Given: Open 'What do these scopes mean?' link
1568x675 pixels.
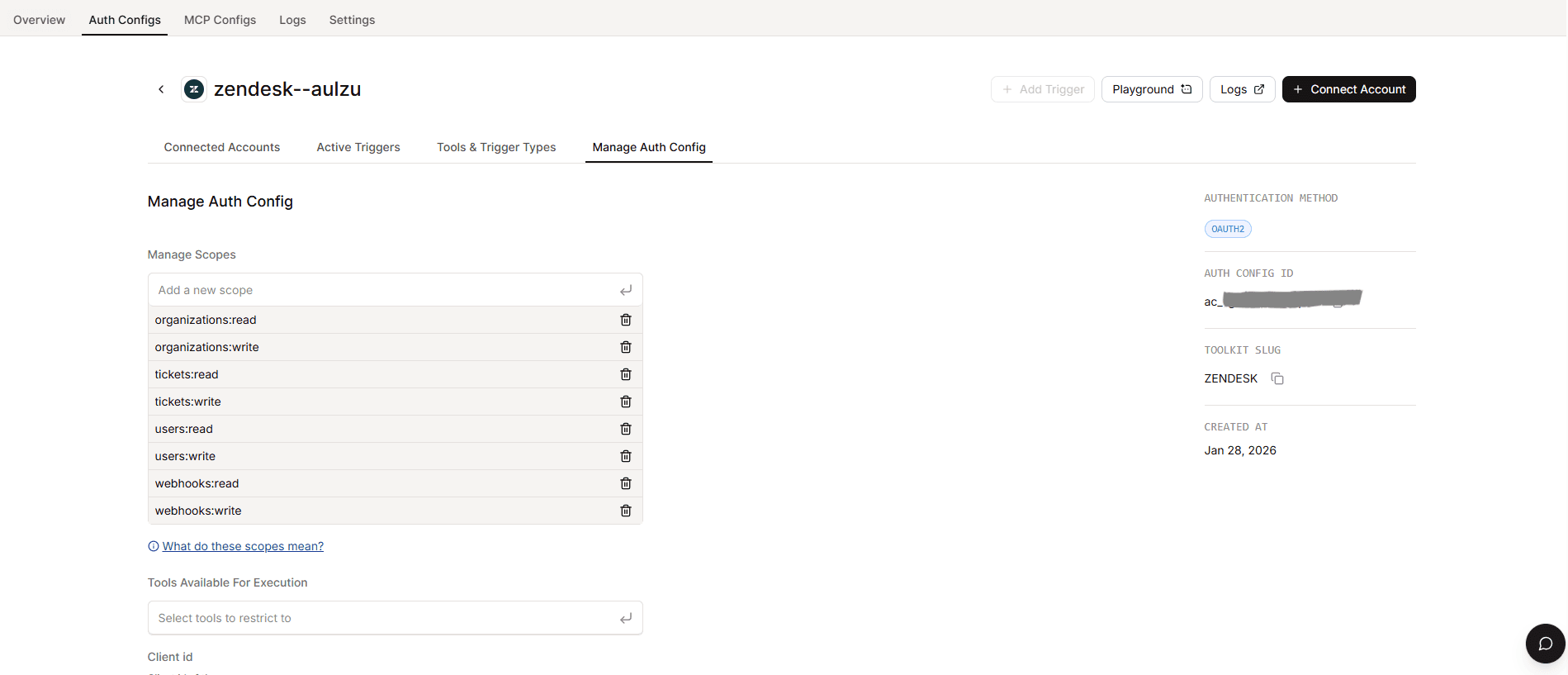Looking at the screenshot, I should tap(243, 546).
